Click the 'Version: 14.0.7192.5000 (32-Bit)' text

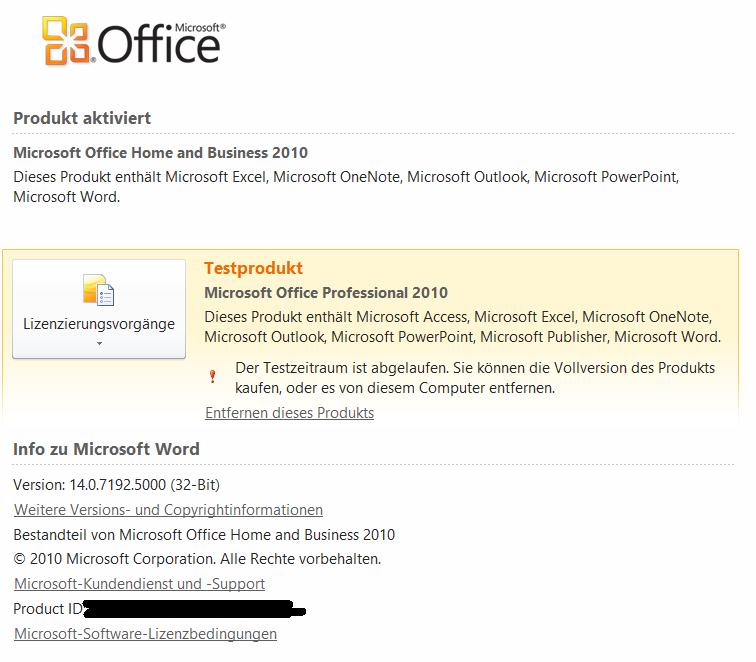pos(116,485)
